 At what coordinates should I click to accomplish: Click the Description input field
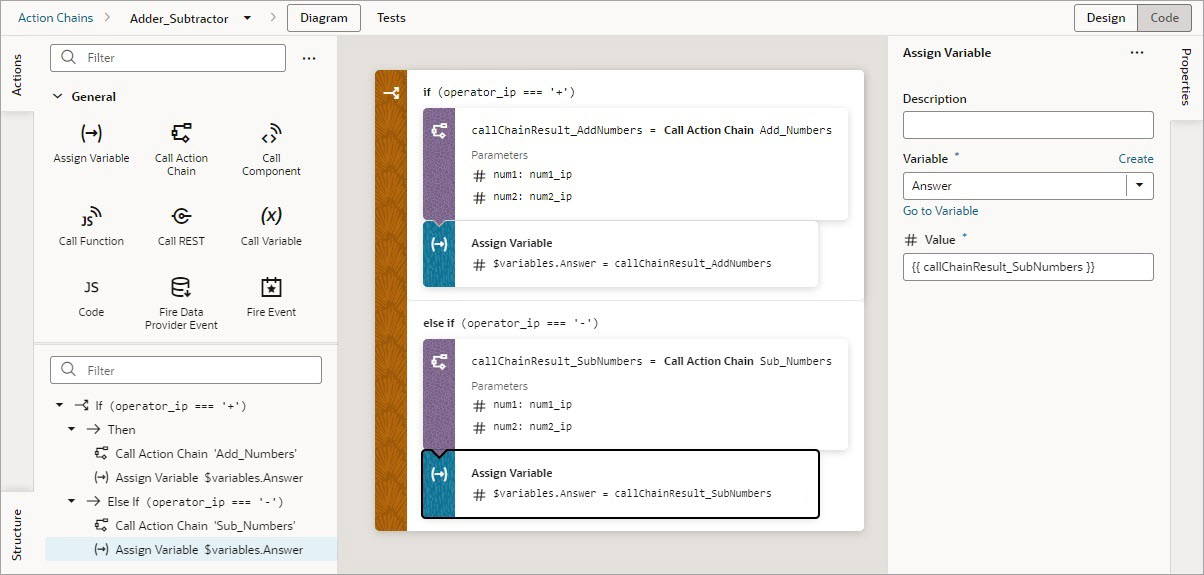(1028, 125)
